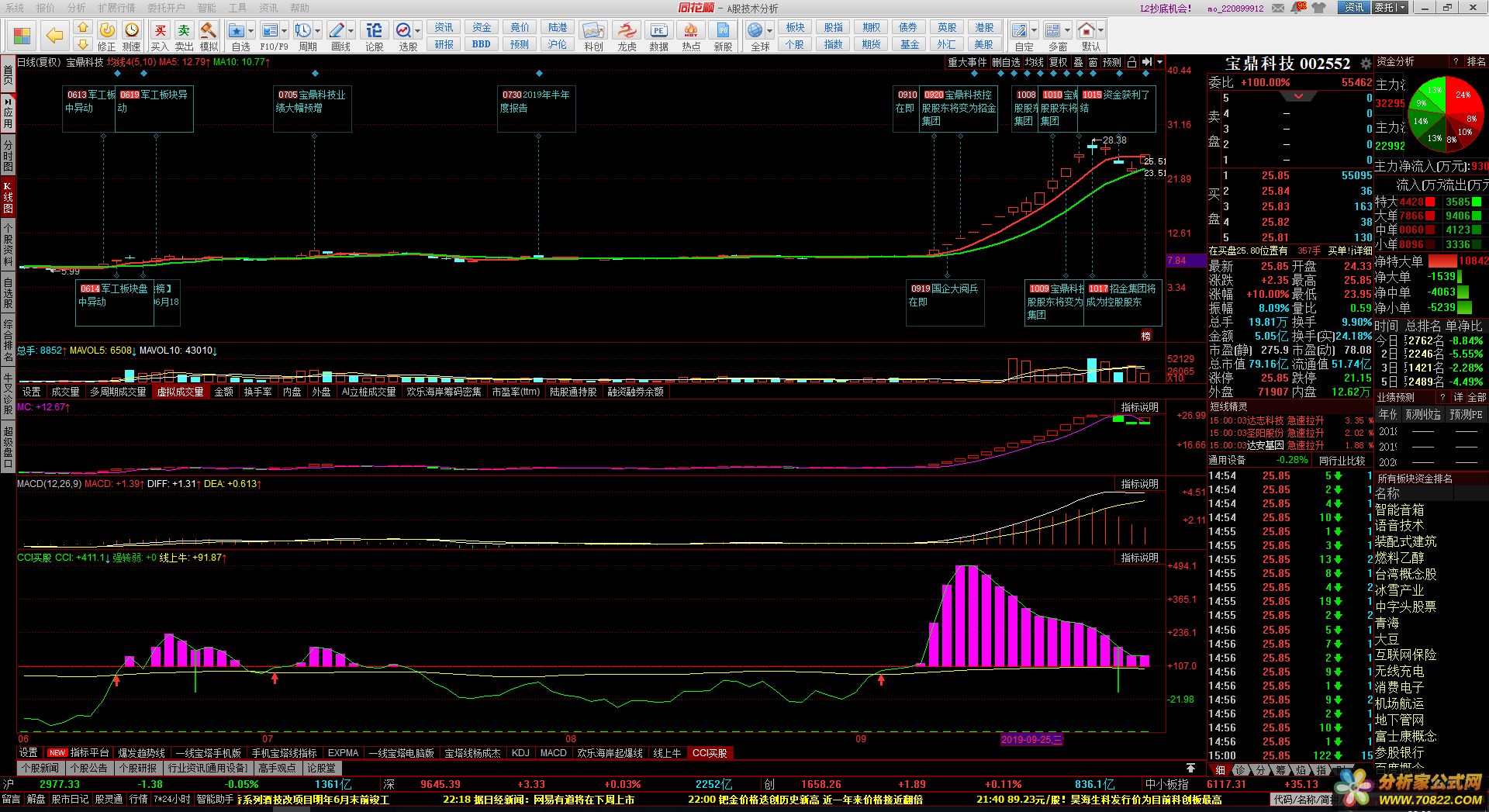Toggle the chart lock icon
The width and height of the screenshot is (1489, 812).
(1131, 62)
